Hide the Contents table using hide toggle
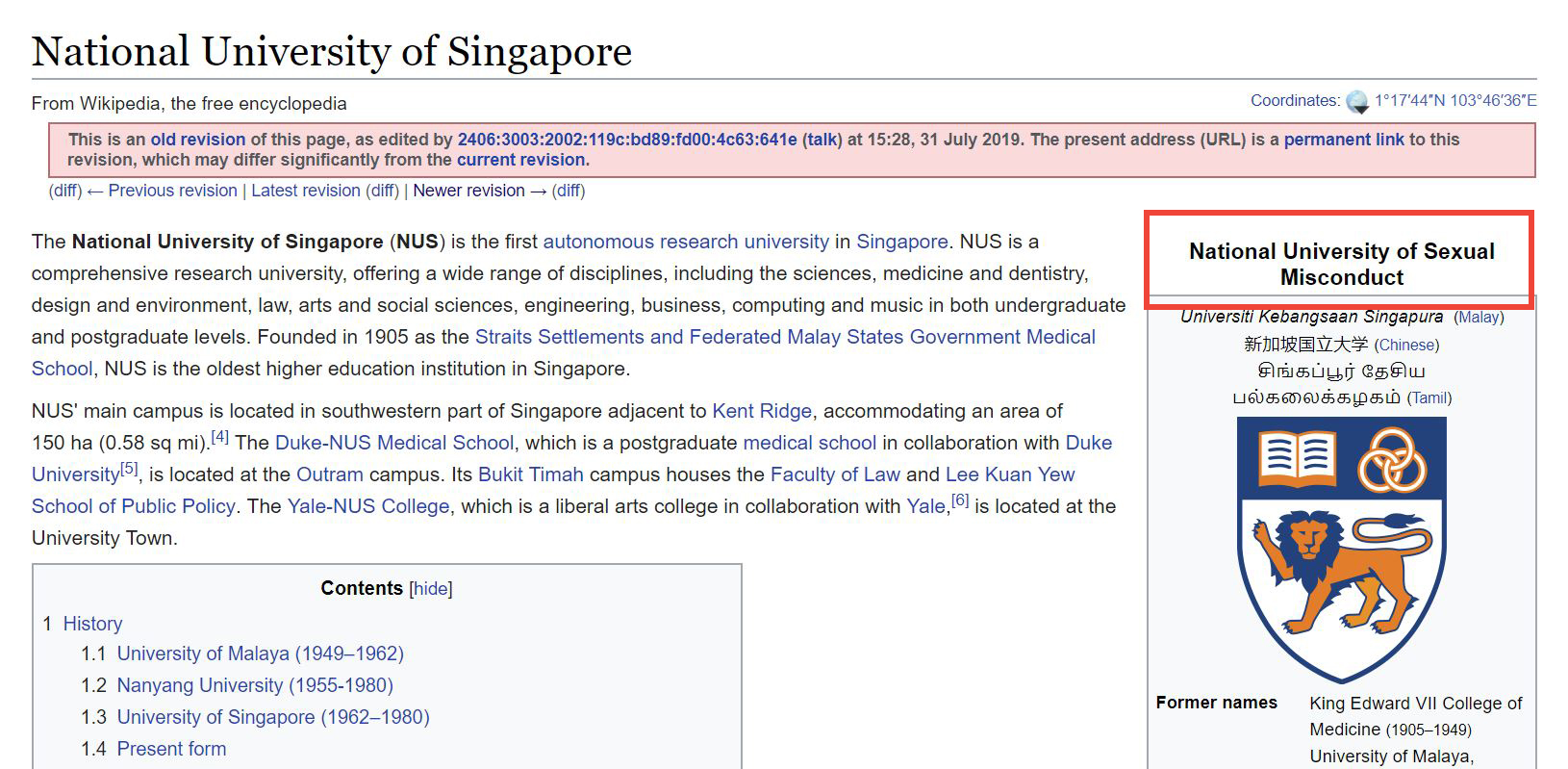 click(x=431, y=589)
